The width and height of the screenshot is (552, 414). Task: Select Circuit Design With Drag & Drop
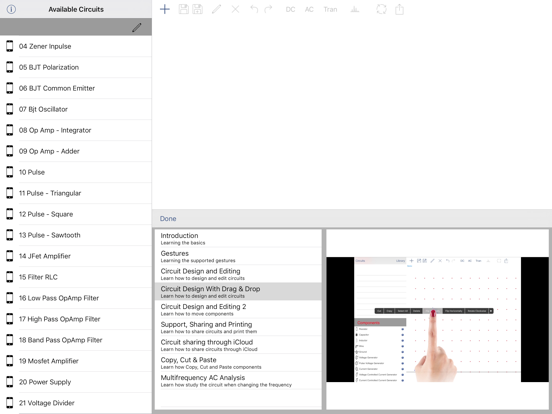[x=238, y=291]
